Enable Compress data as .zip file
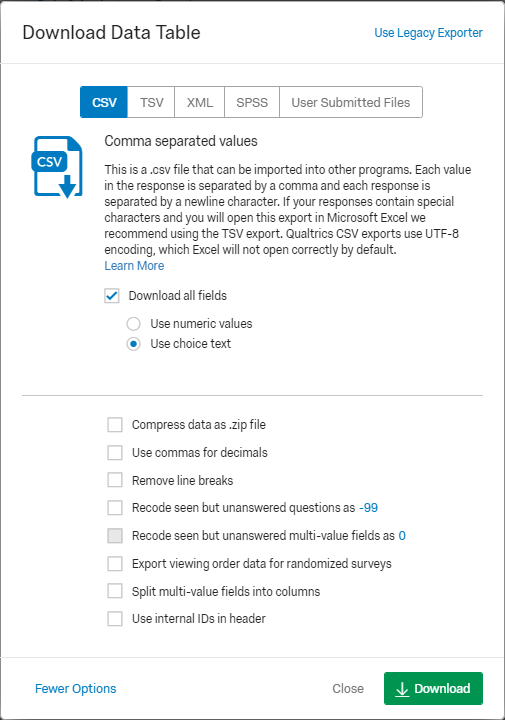 (x=115, y=425)
